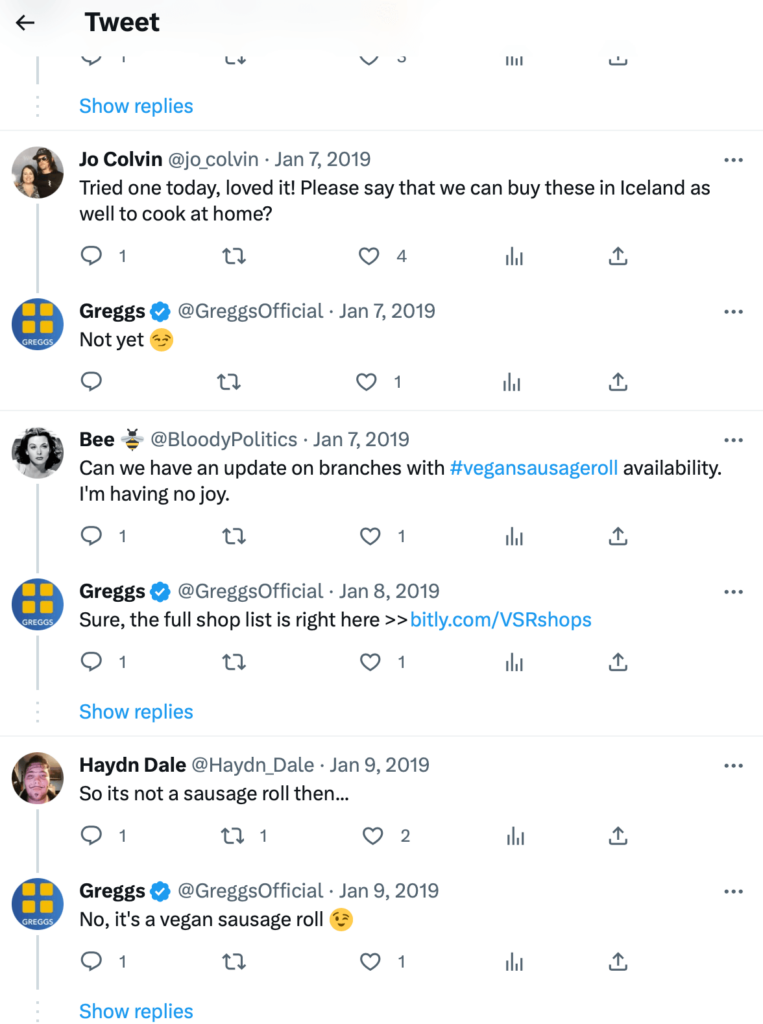Open the three-dot menu on Jo Colvin's tweet
763x1024 pixels.
[x=733, y=159]
